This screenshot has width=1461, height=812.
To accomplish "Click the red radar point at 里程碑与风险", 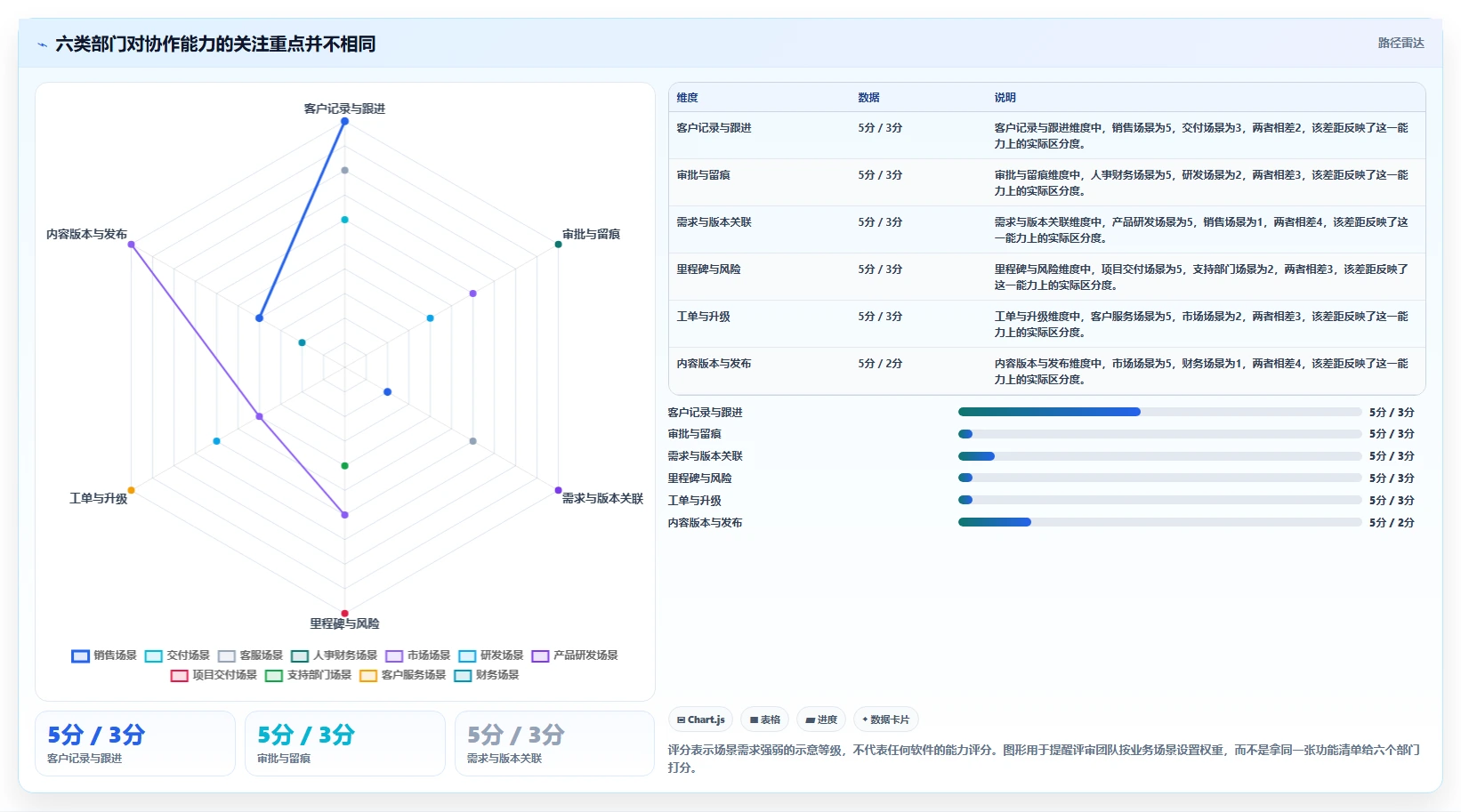I will coord(344,613).
